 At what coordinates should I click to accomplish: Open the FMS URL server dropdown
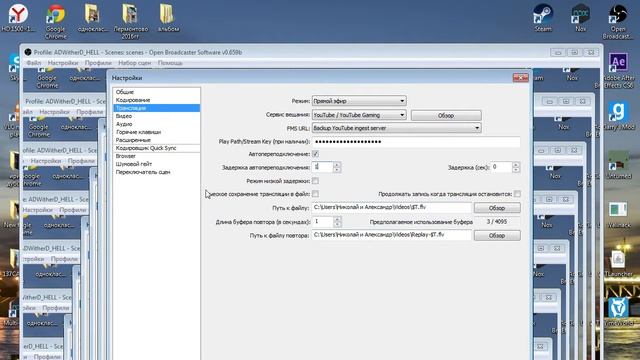click(x=396, y=128)
